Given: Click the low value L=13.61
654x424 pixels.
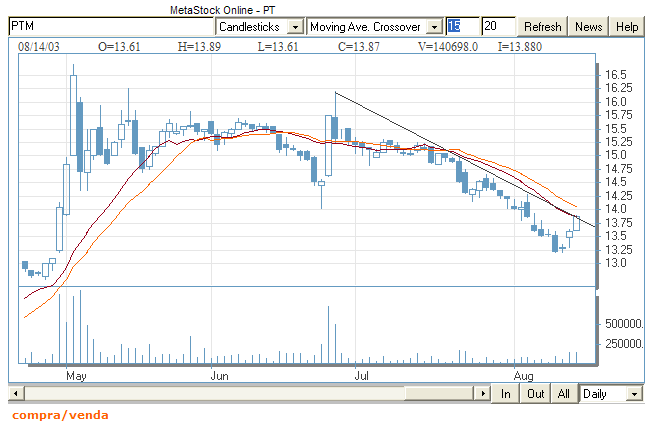Looking at the screenshot, I should [278, 47].
